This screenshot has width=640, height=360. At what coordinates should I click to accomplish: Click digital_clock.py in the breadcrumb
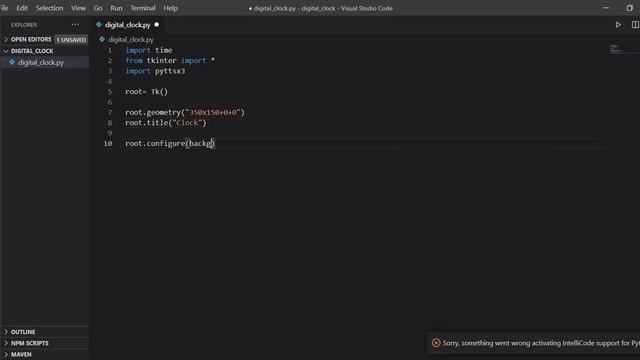[x=131, y=40]
